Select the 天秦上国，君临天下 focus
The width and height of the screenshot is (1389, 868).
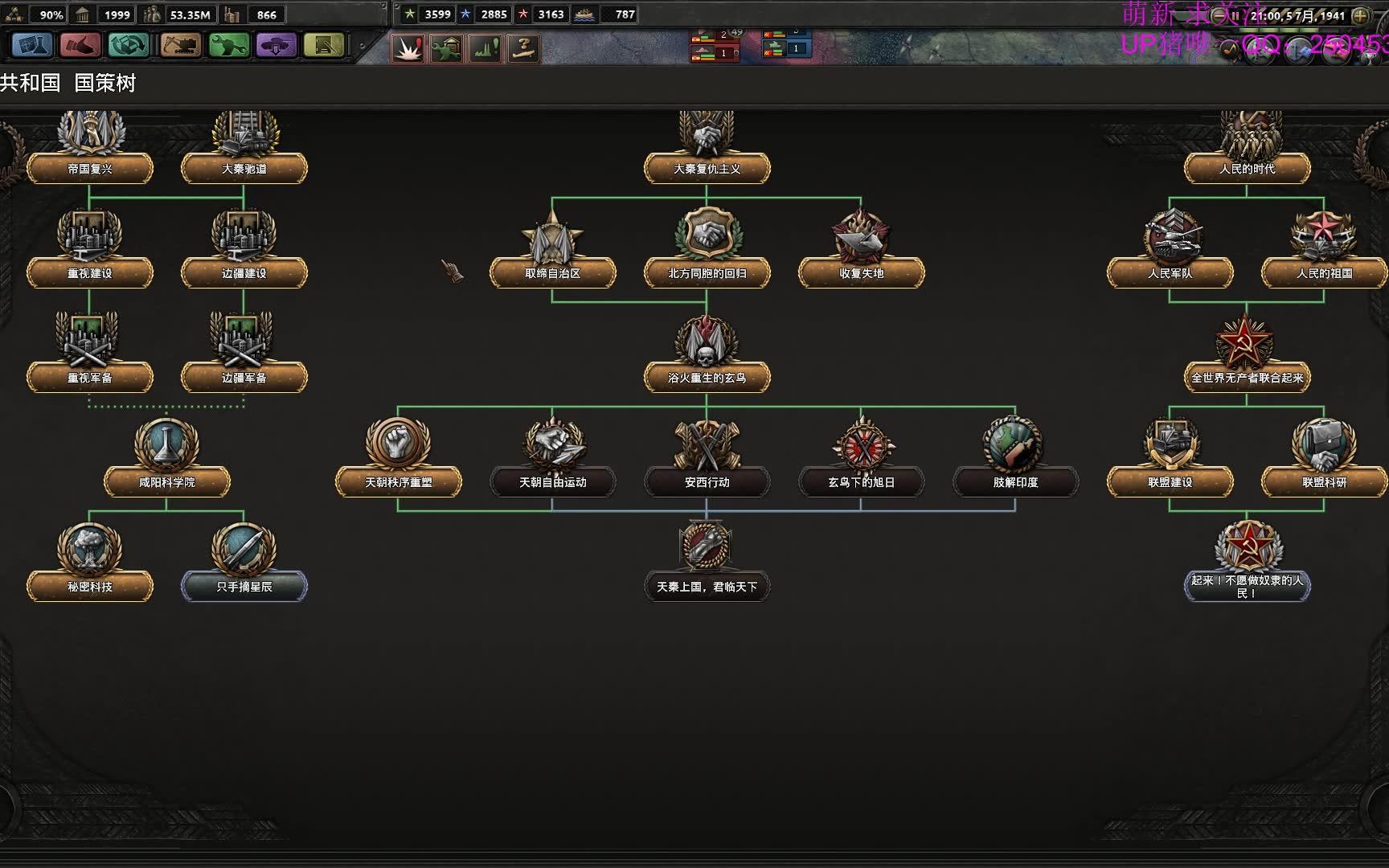point(707,586)
